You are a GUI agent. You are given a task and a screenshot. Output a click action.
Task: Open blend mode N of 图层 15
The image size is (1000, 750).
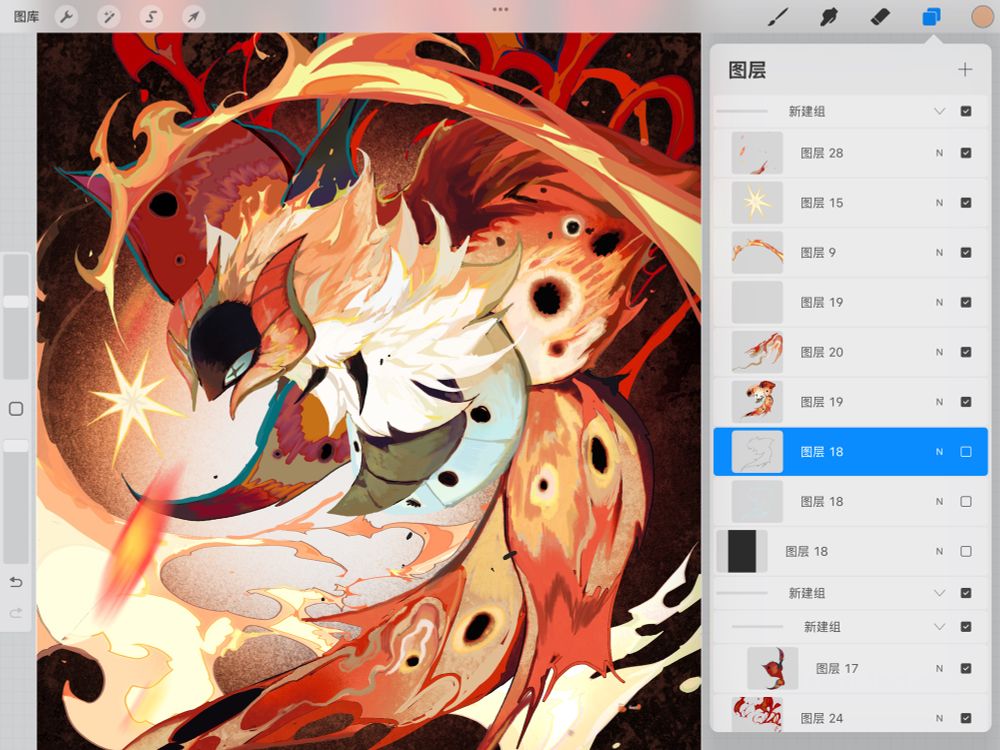pos(939,203)
